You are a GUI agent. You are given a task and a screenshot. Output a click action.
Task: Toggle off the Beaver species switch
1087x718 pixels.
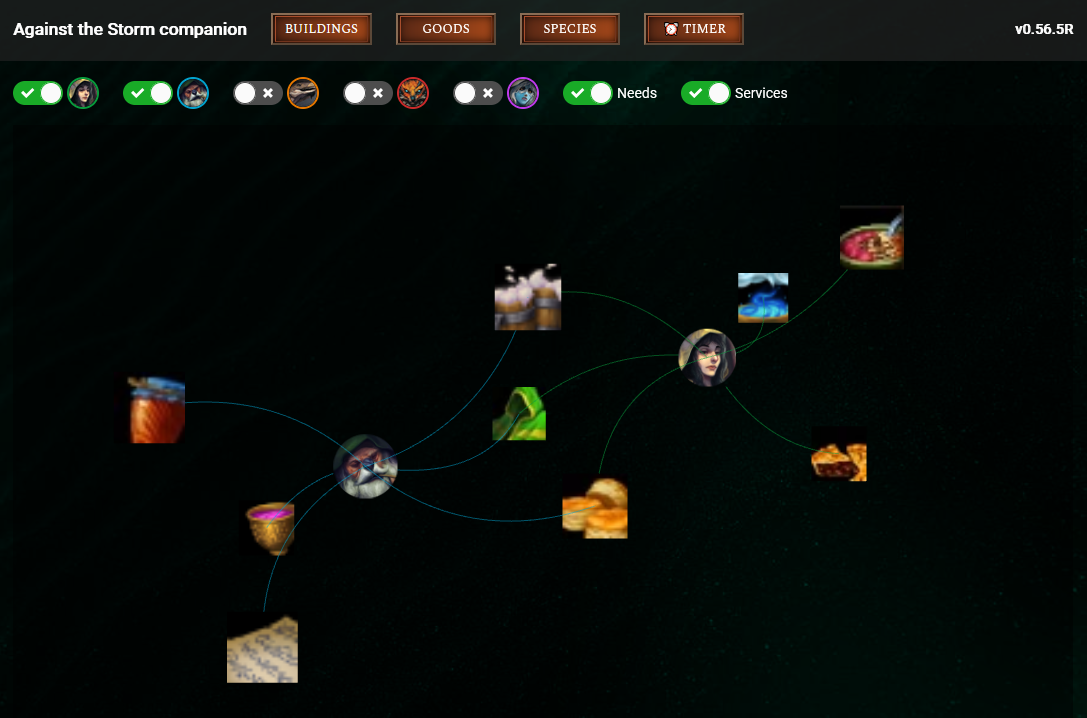coord(148,93)
